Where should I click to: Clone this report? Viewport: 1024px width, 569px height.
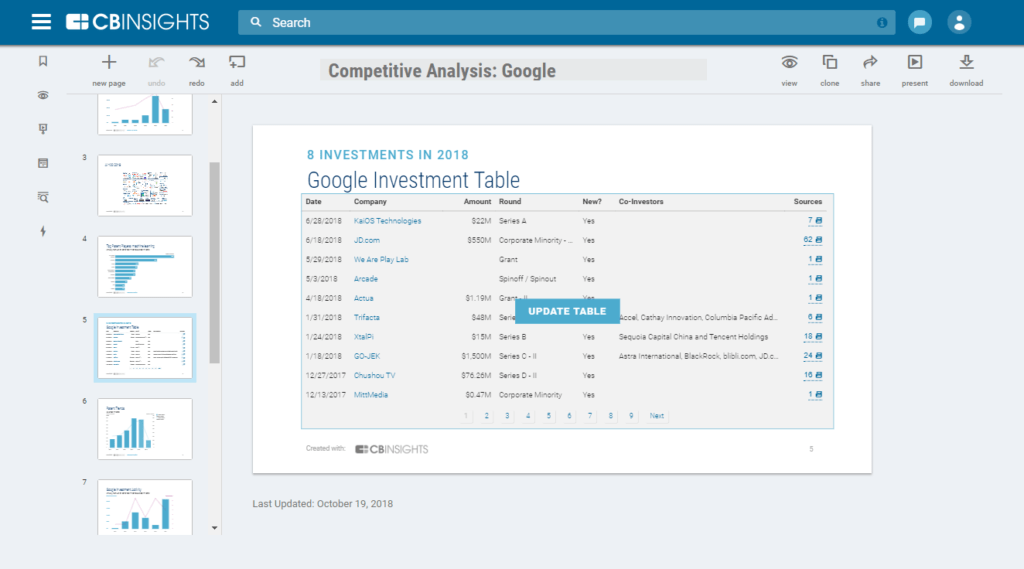(830, 70)
